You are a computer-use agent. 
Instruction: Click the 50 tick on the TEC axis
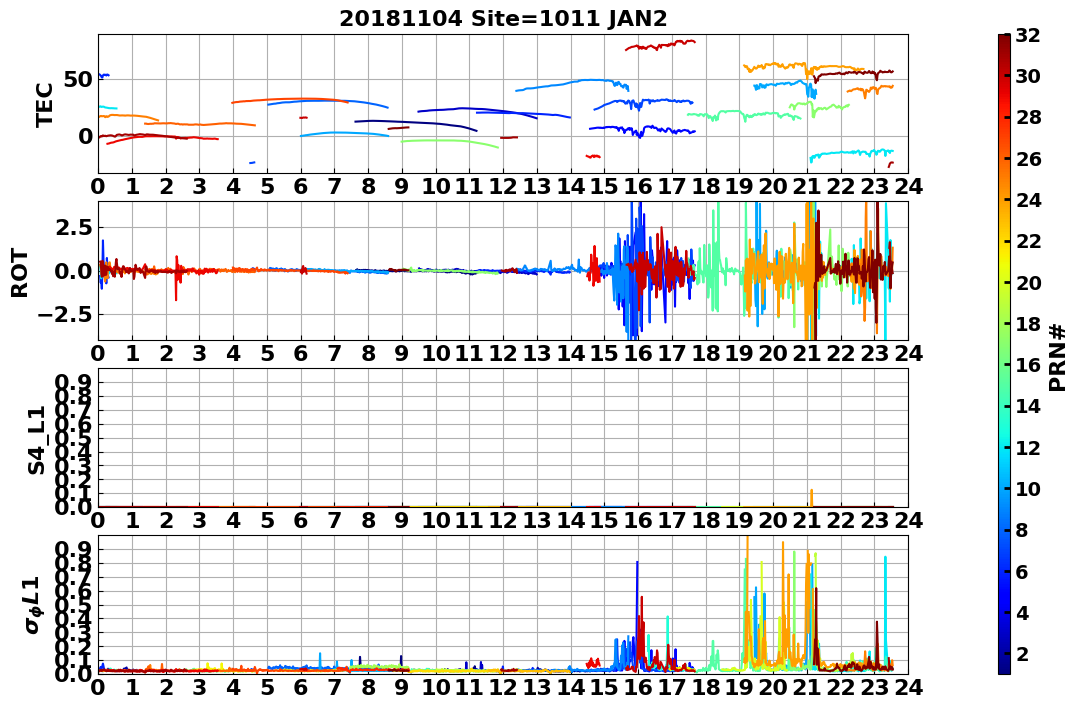pos(79,79)
